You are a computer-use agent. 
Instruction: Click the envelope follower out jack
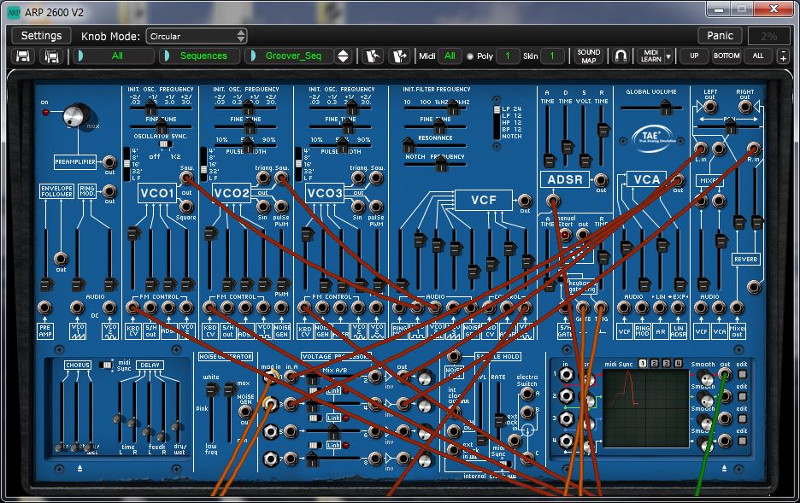click(61, 258)
